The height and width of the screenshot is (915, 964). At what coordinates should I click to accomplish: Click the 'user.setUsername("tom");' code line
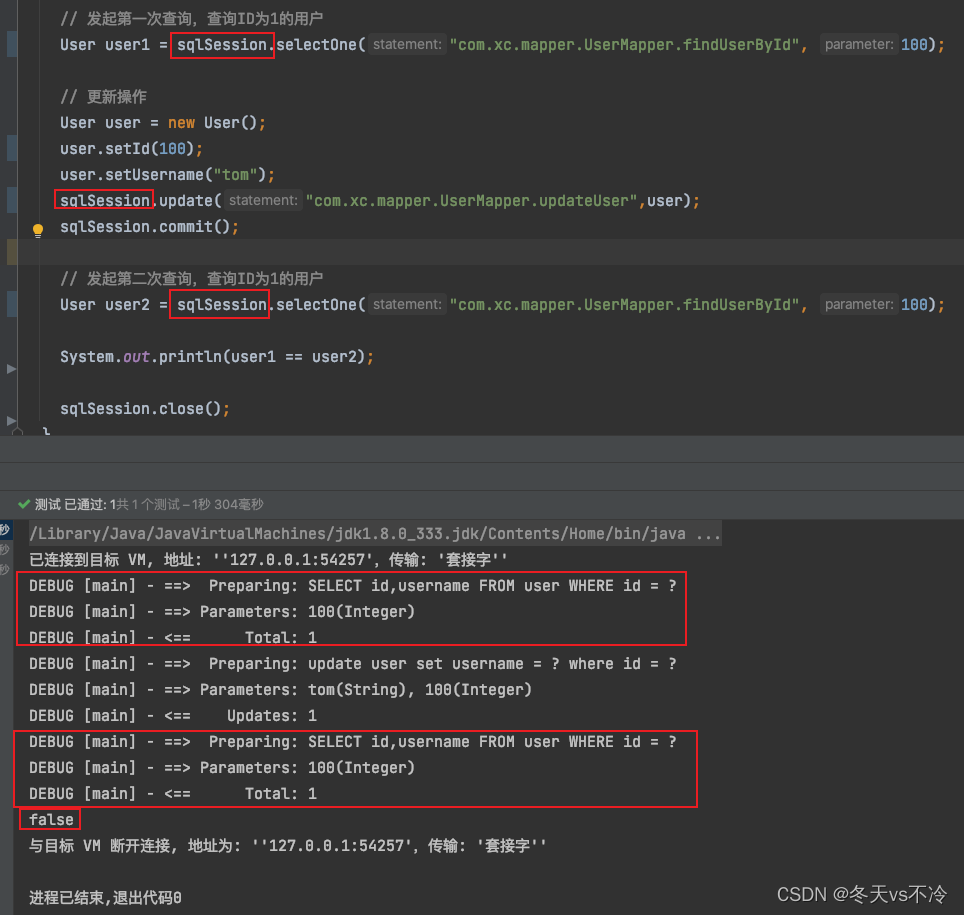(x=167, y=175)
